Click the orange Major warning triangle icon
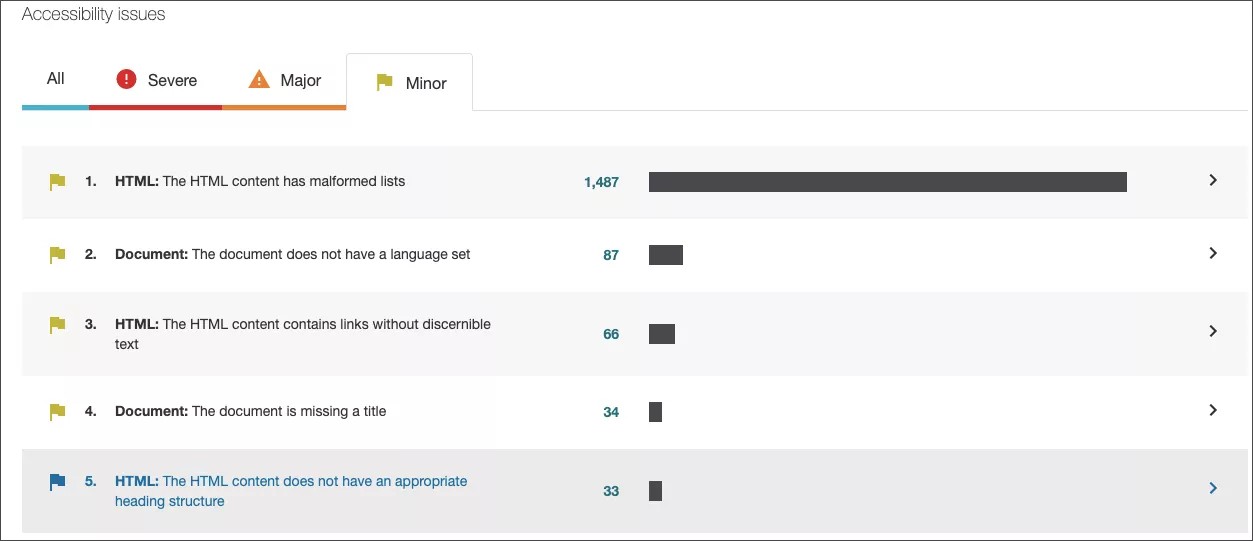The height and width of the screenshot is (541, 1253). coord(259,80)
